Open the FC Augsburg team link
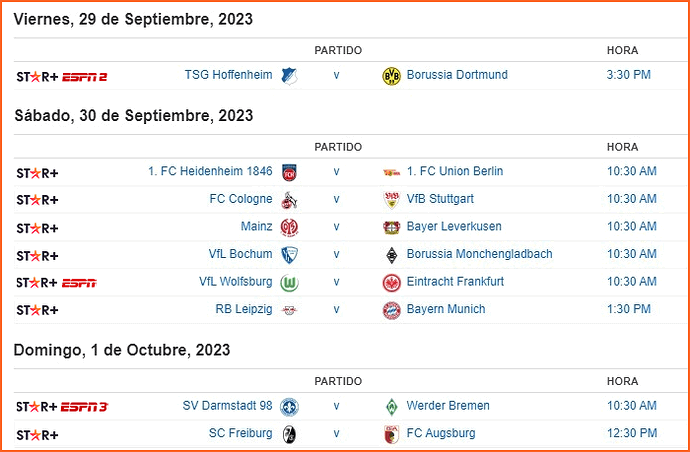 pos(441,433)
